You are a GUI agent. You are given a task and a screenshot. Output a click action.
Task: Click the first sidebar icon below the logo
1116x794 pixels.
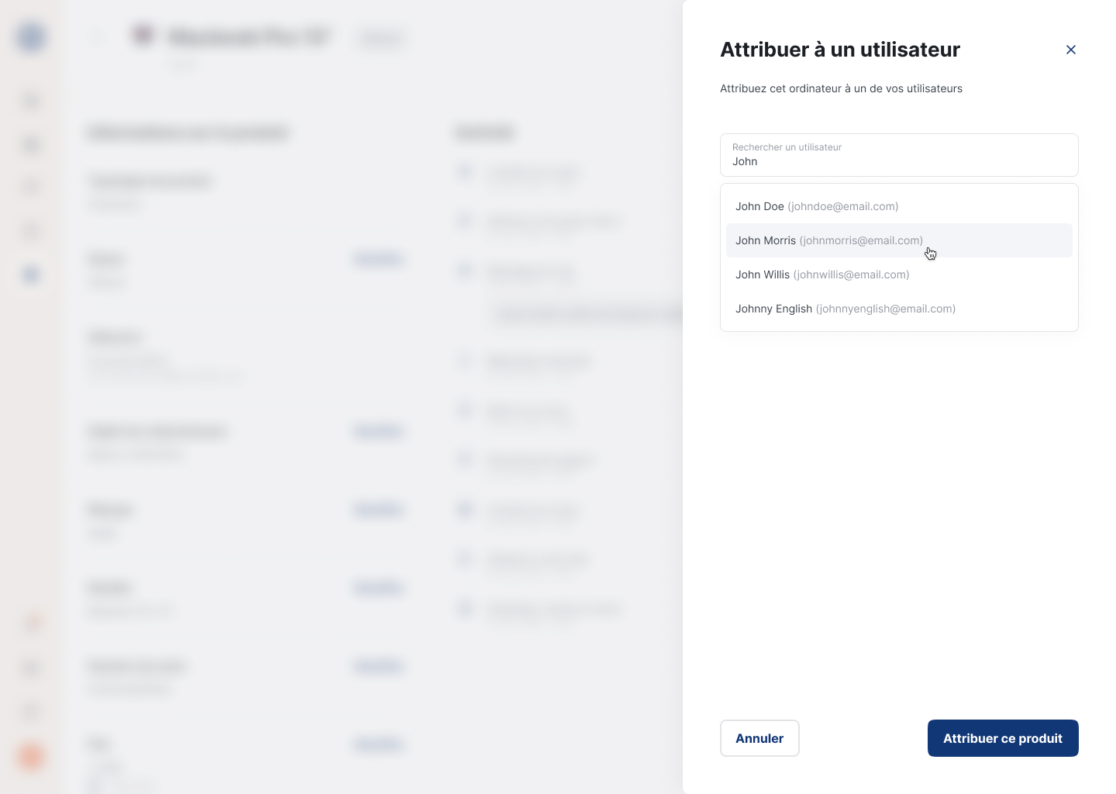pos(31,100)
